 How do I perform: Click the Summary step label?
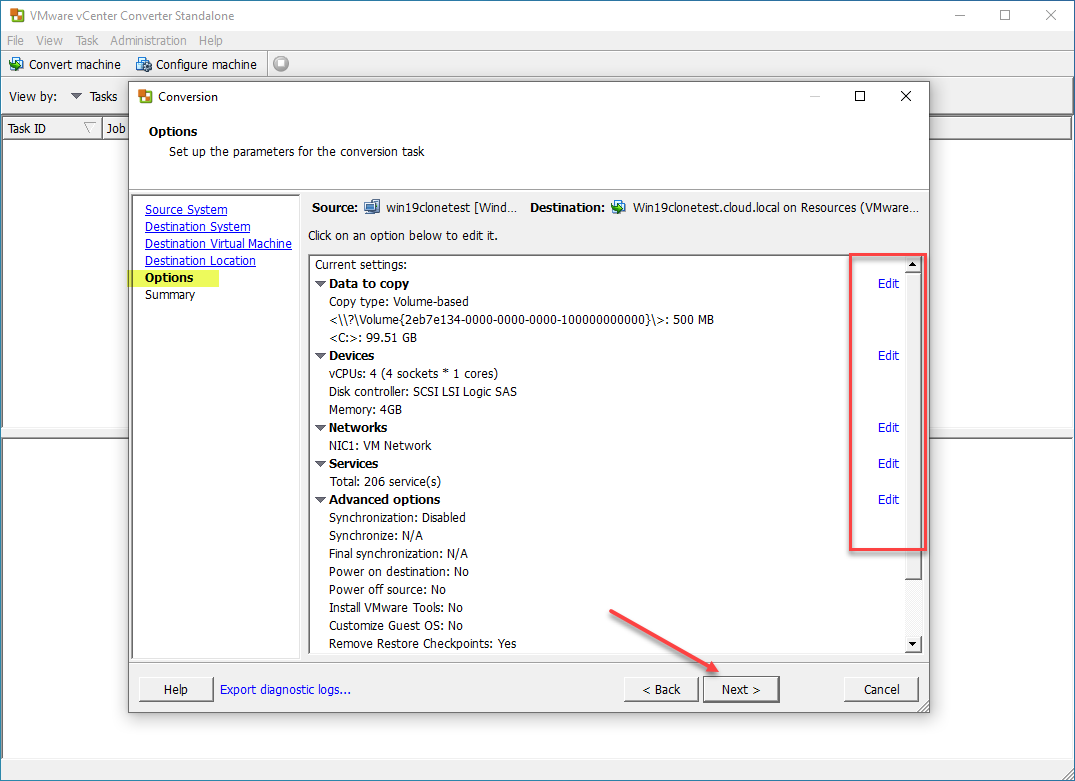(x=170, y=295)
